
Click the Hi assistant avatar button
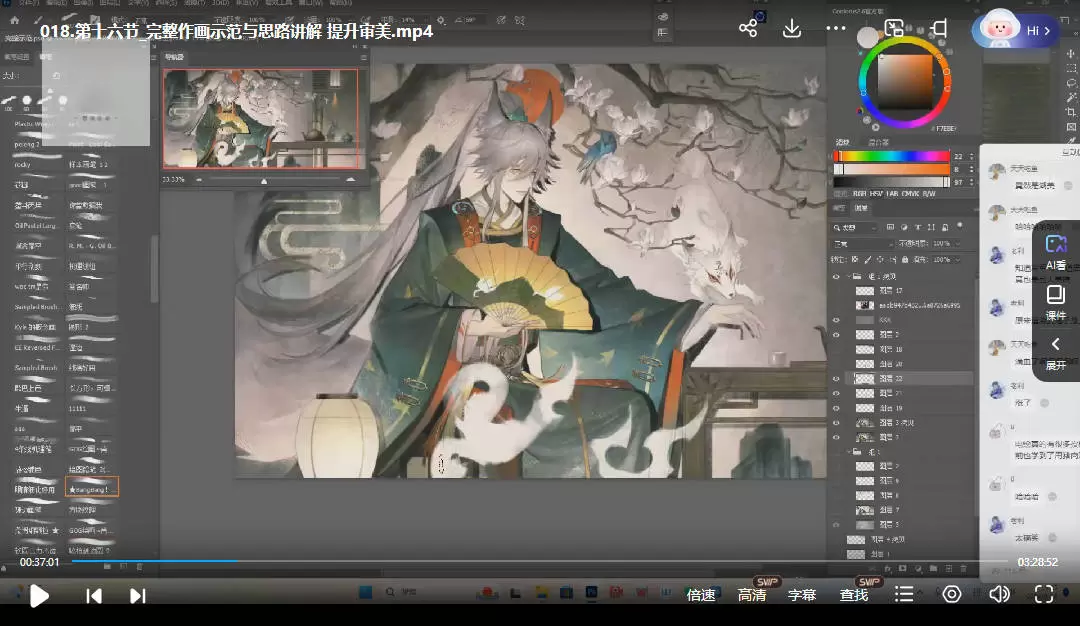[1015, 30]
